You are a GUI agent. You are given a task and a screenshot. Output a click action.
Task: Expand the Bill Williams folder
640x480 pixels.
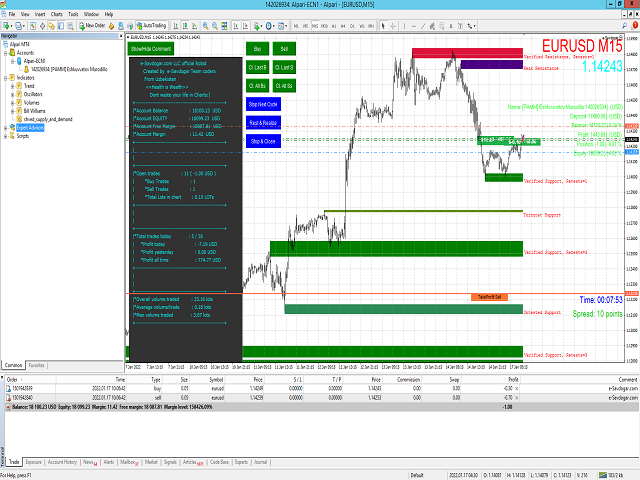[13, 111]
